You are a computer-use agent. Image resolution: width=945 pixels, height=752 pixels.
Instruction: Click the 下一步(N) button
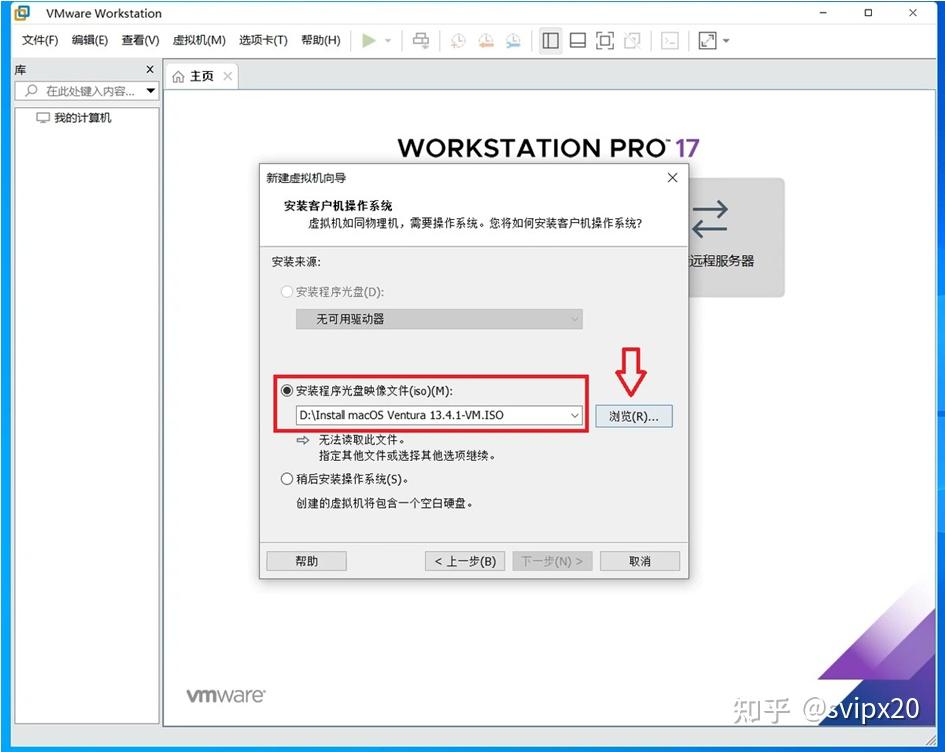552,561
